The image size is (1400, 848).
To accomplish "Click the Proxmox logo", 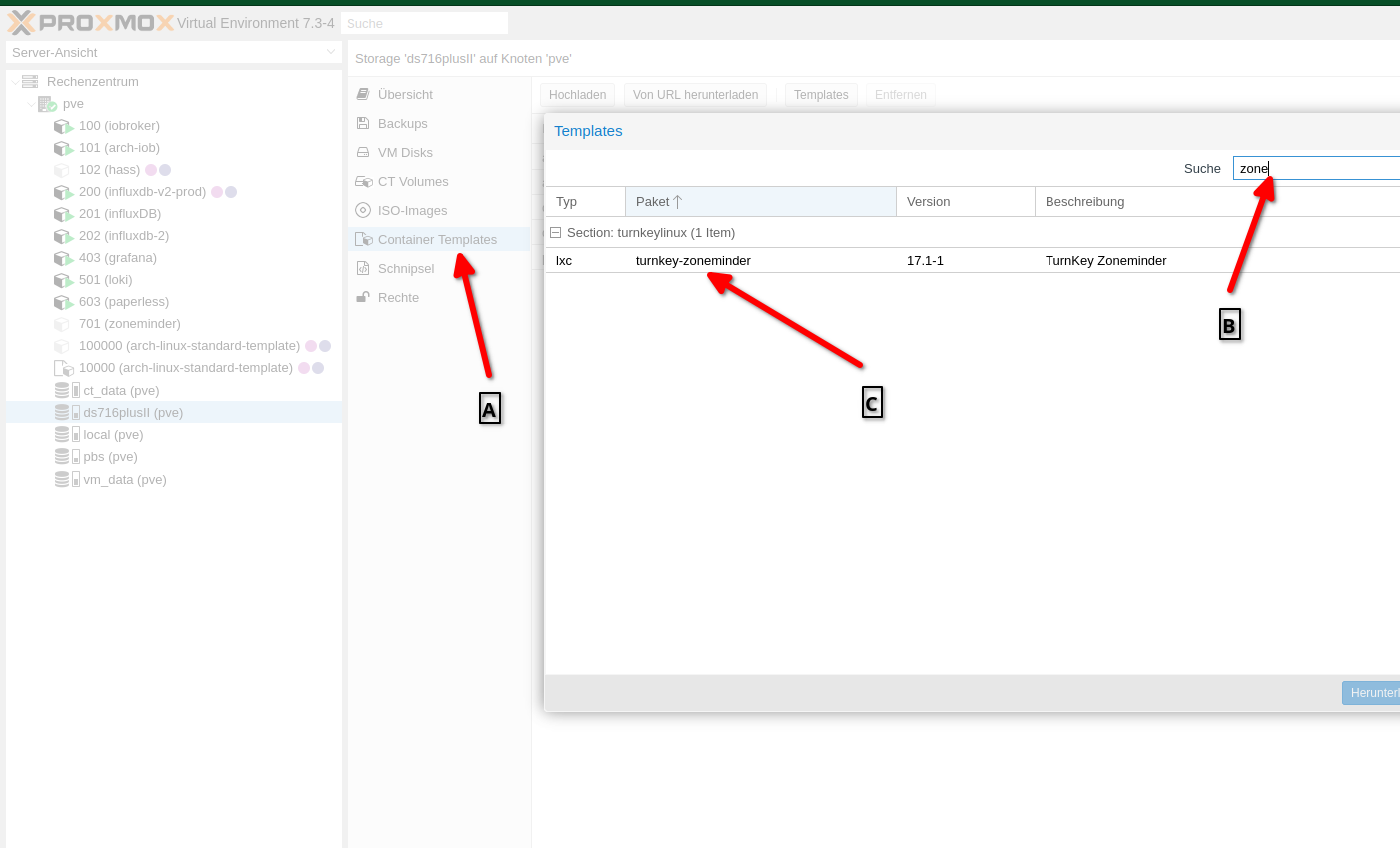I will [91, 22].
